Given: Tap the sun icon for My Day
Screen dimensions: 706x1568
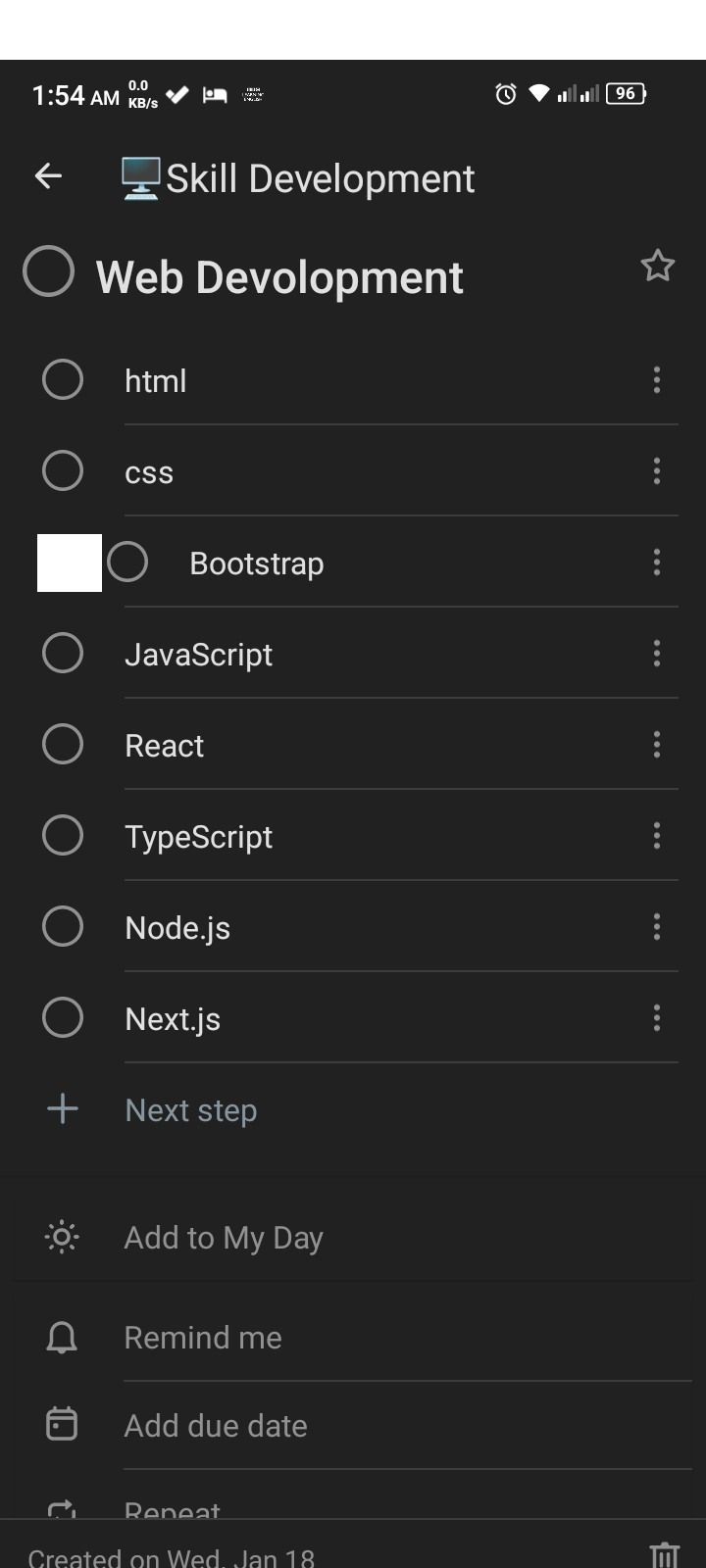Looking at the screenshot, I should pyautogui.click(x=62, y=1237).
